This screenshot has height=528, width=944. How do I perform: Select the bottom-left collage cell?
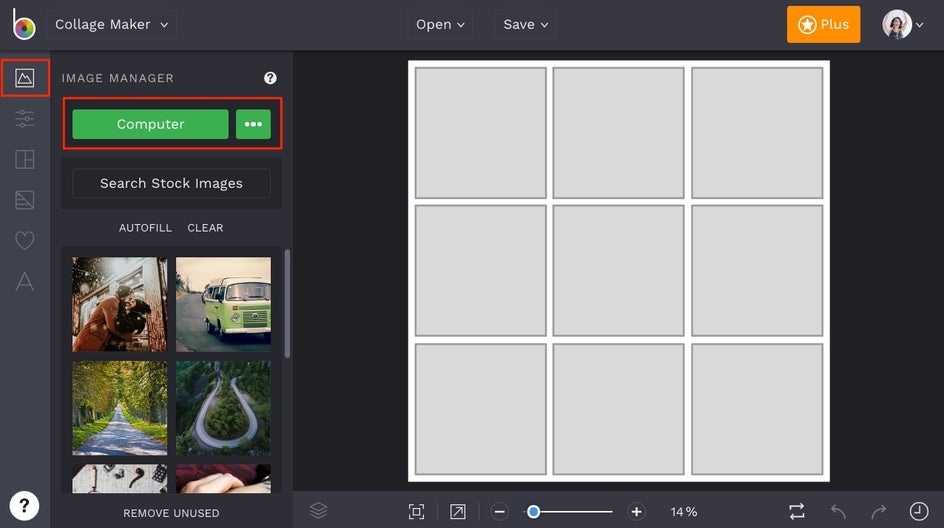tap(480, 409)
